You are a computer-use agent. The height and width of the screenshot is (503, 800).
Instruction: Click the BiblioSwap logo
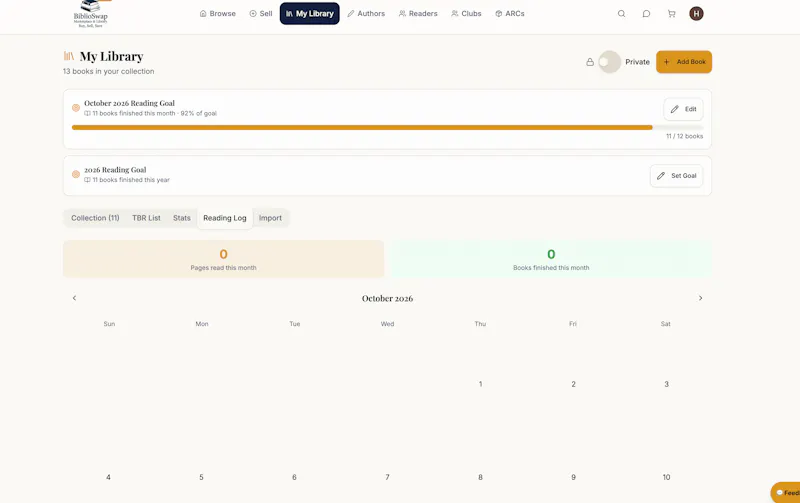coord(91,14)
